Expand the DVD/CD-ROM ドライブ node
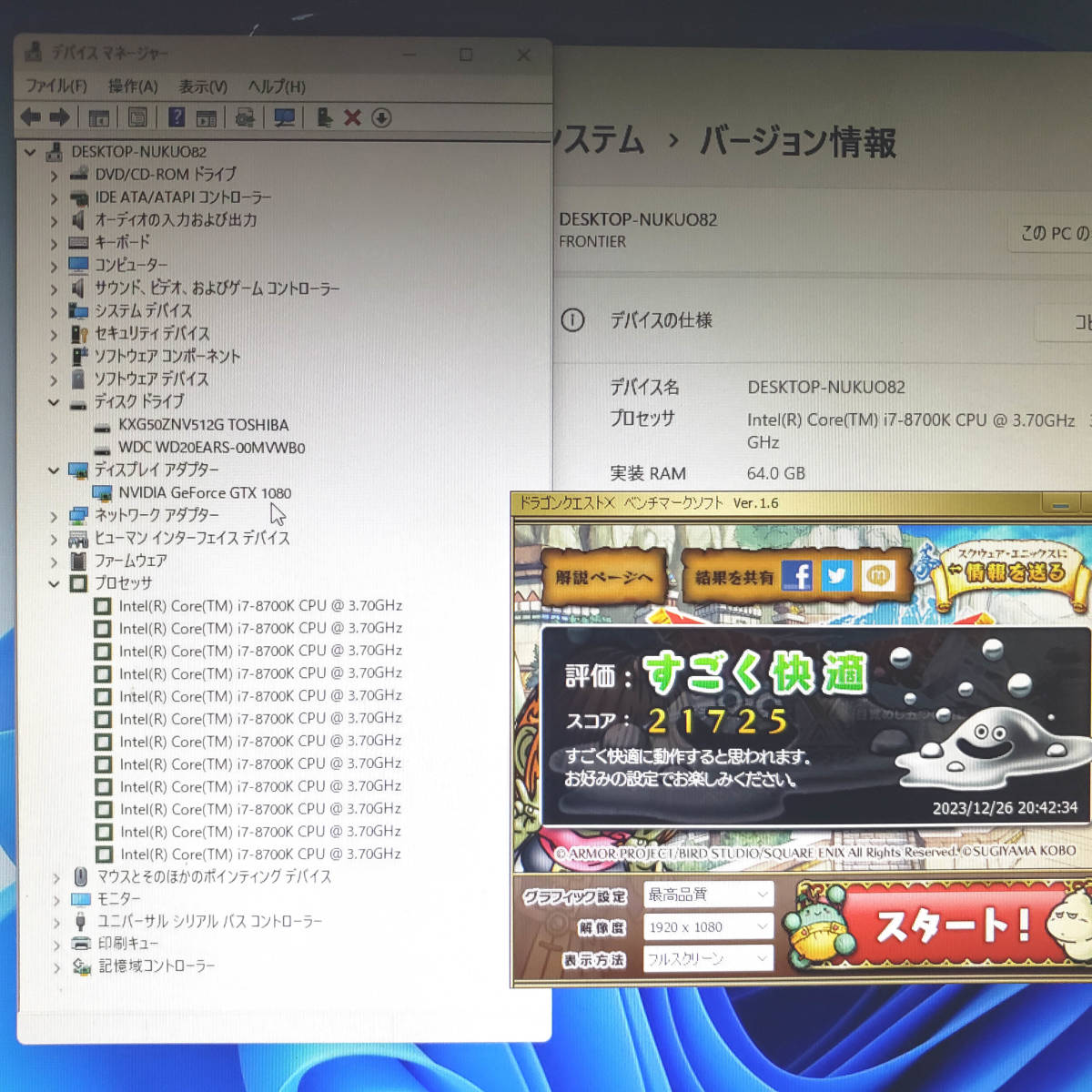 coord(54,175)
